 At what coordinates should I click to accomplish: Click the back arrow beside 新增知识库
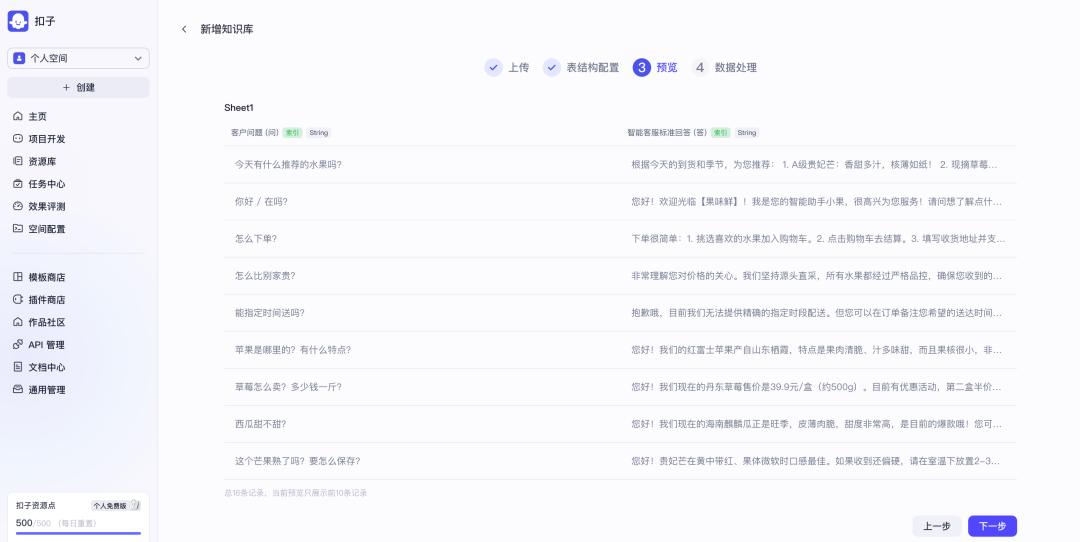coord(184,29)
